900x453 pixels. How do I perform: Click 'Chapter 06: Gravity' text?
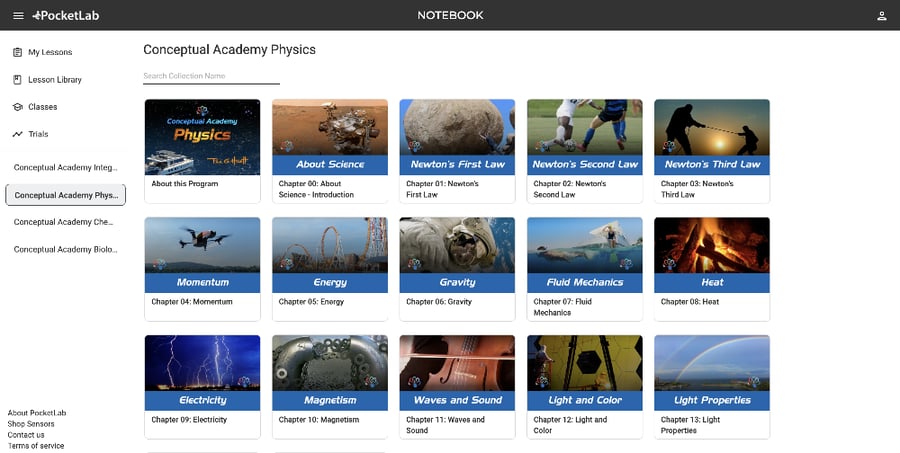point(439,301)
